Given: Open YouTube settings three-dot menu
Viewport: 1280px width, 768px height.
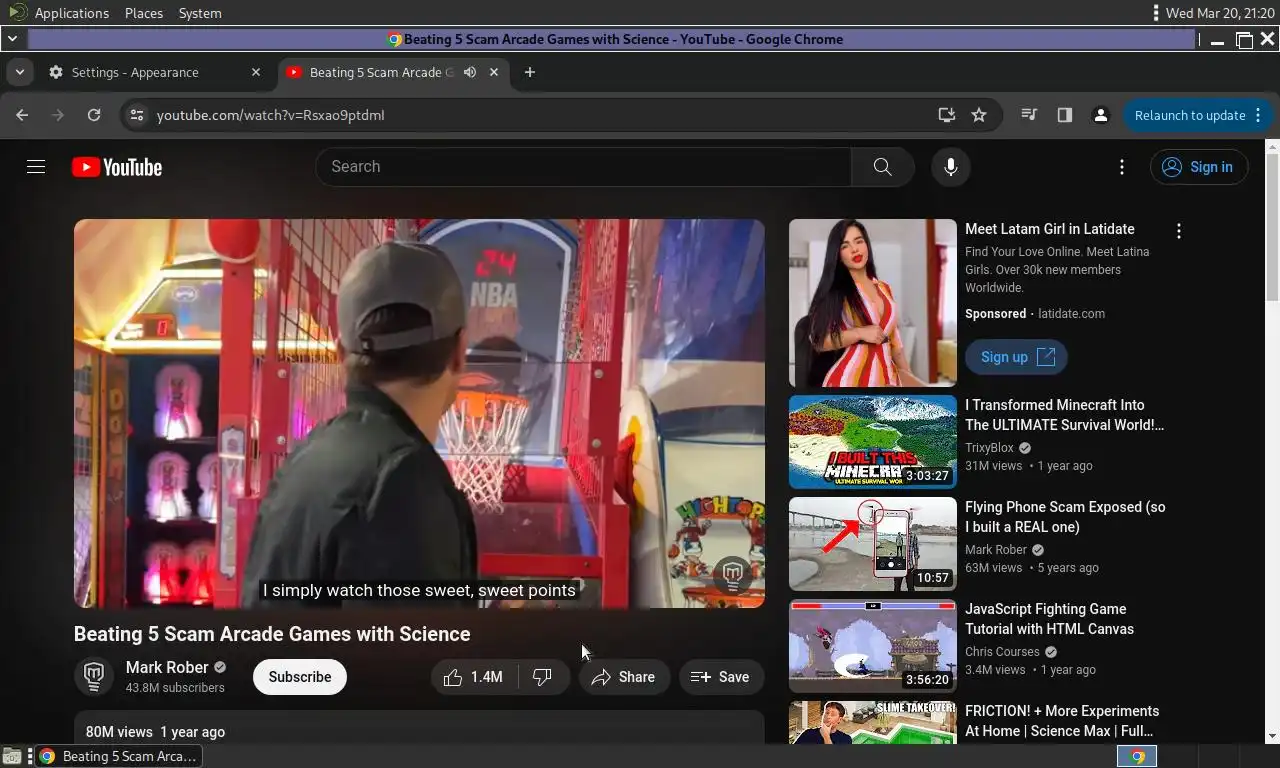Looking at the screenshot, I should pos(1122,167).
